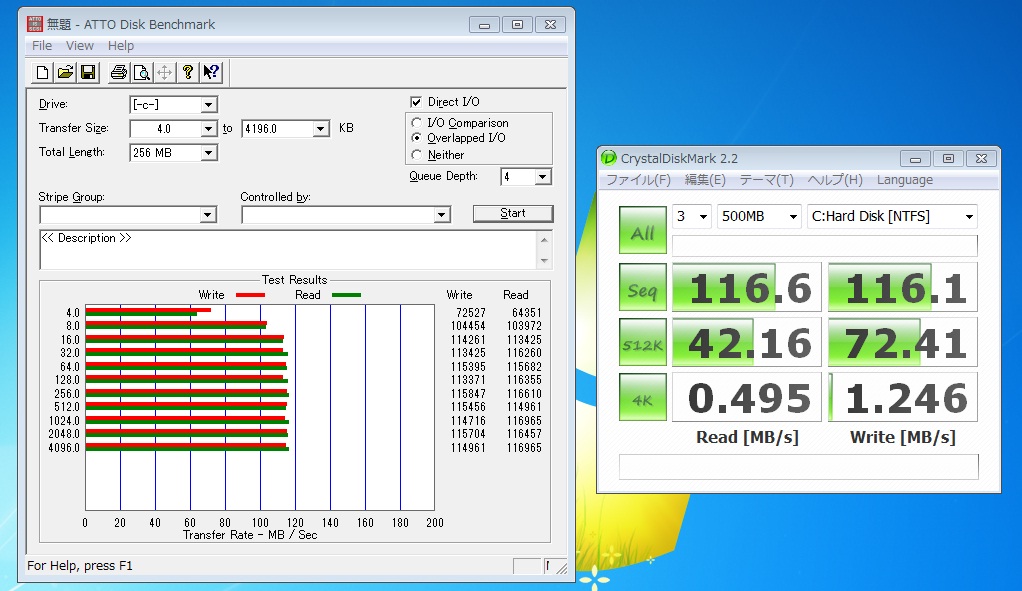Select the I/O Comparison radio button

(417, 123)
